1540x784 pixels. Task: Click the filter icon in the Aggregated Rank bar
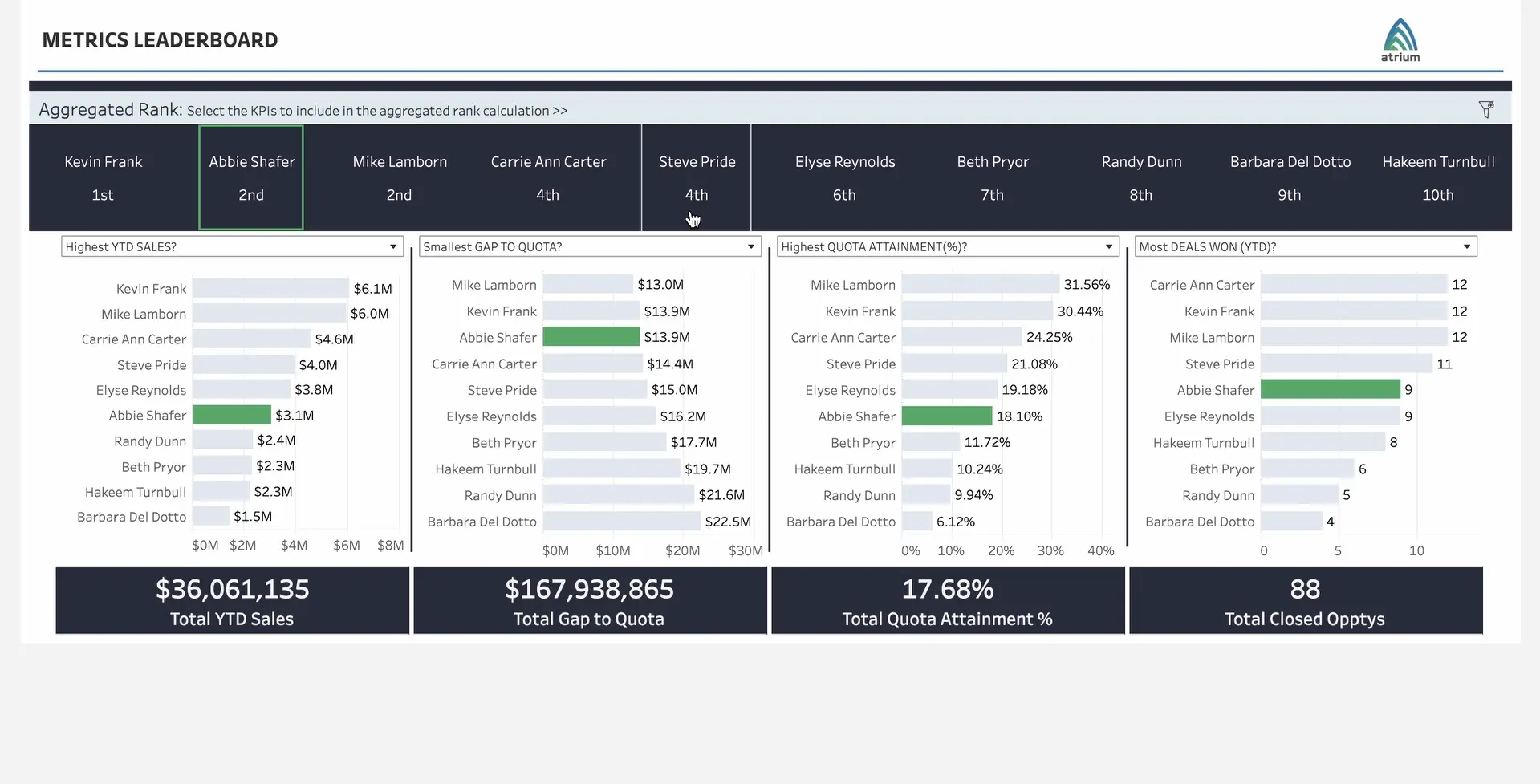(1486, 109)
